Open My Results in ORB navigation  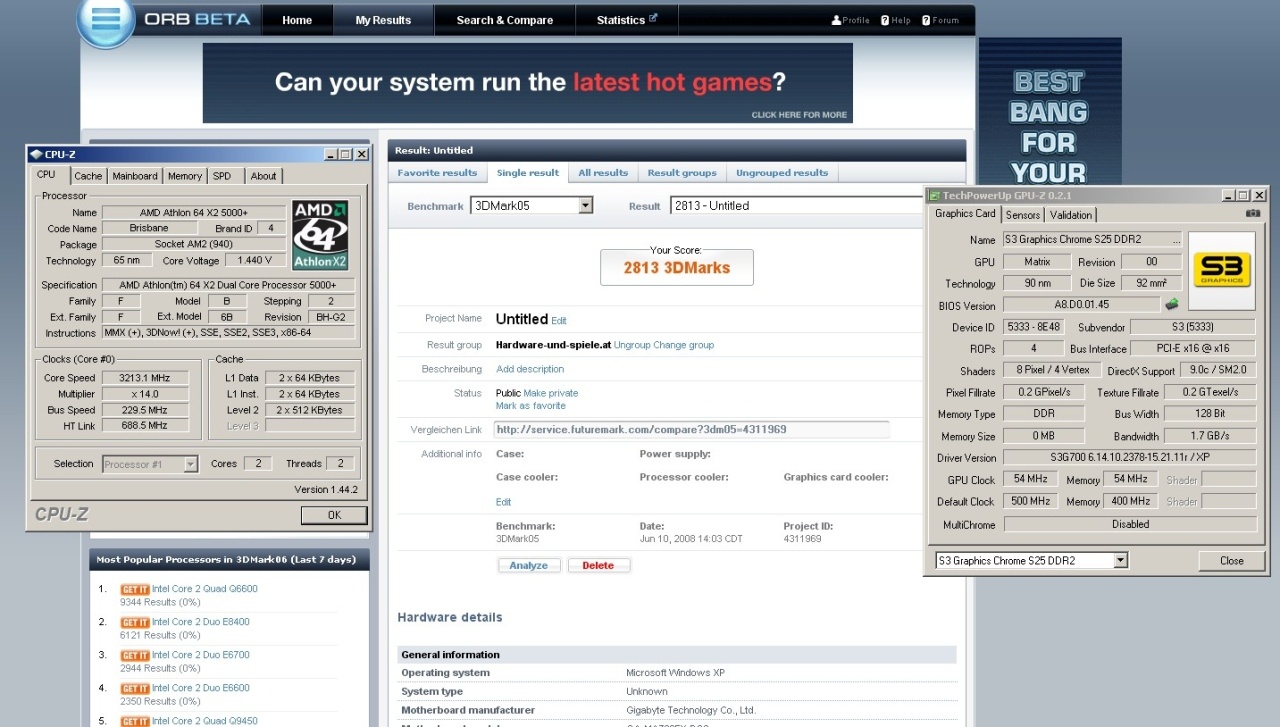(x=384, y=20)
